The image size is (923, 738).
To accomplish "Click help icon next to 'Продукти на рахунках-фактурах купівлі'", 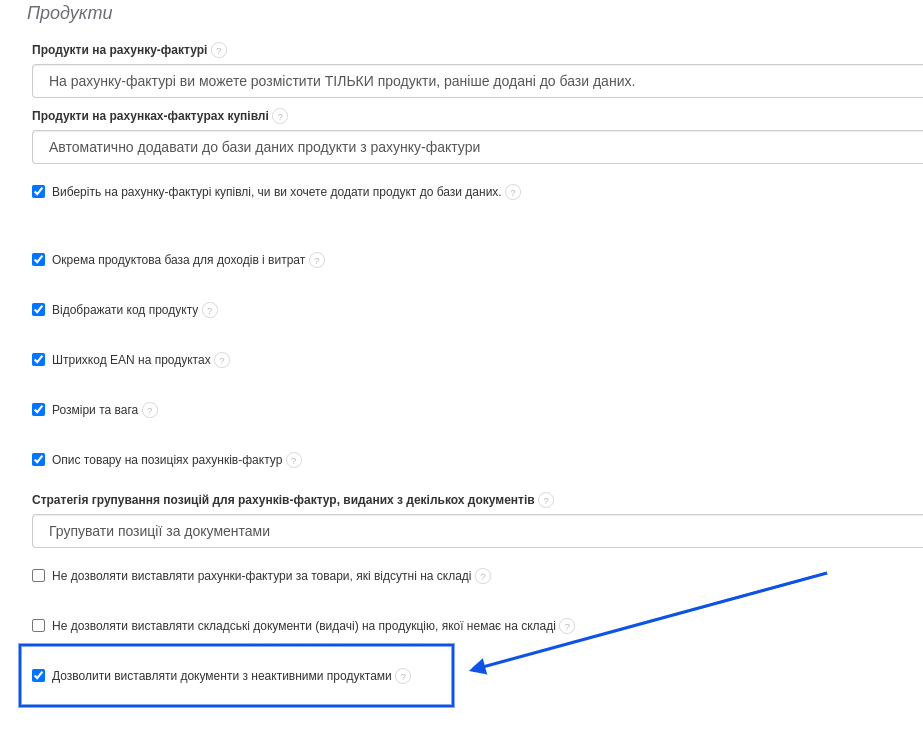I will pos(280,116).
